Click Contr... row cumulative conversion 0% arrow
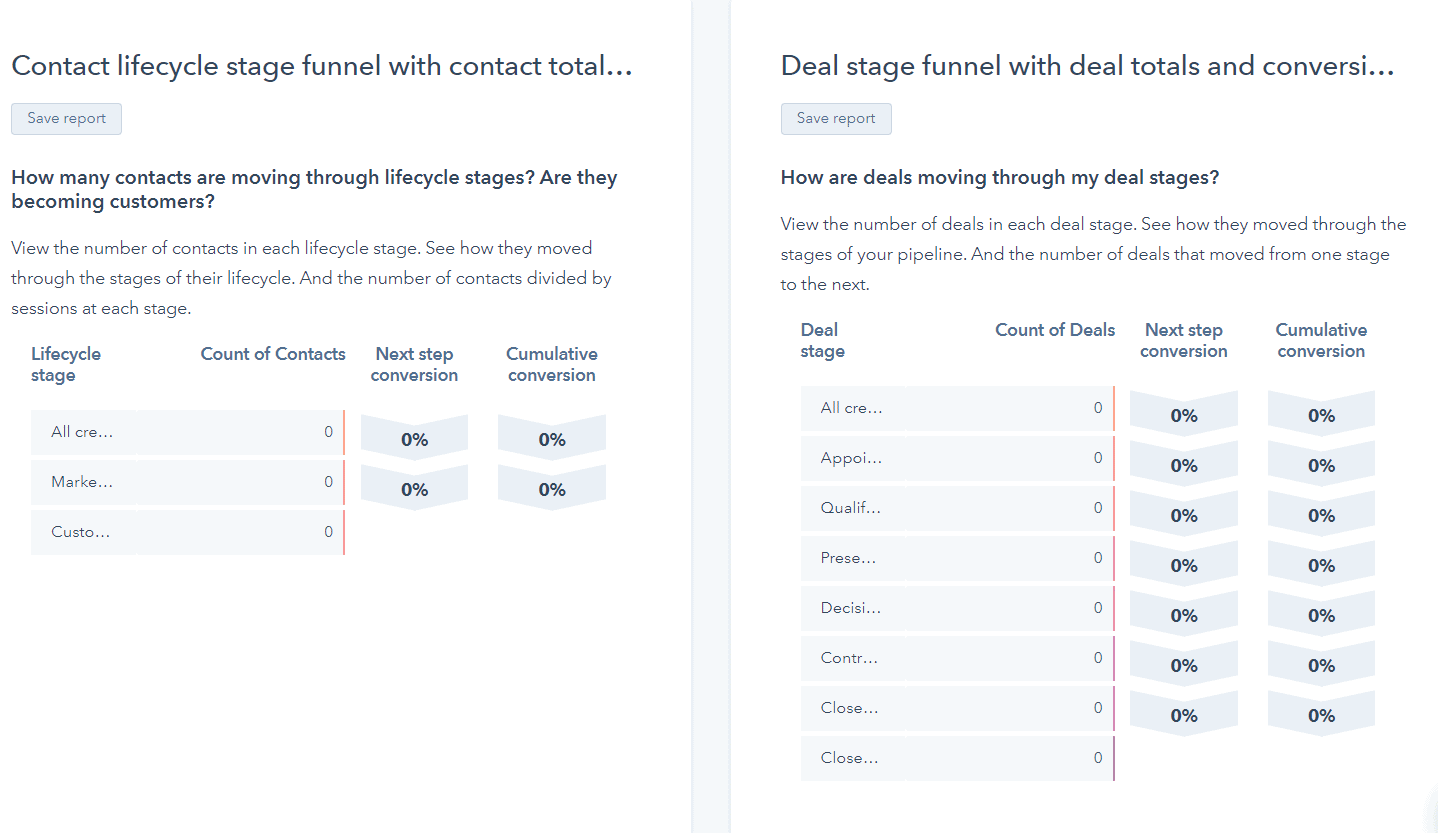This screenshot has height=833, width=1438. pos(1321,664)
